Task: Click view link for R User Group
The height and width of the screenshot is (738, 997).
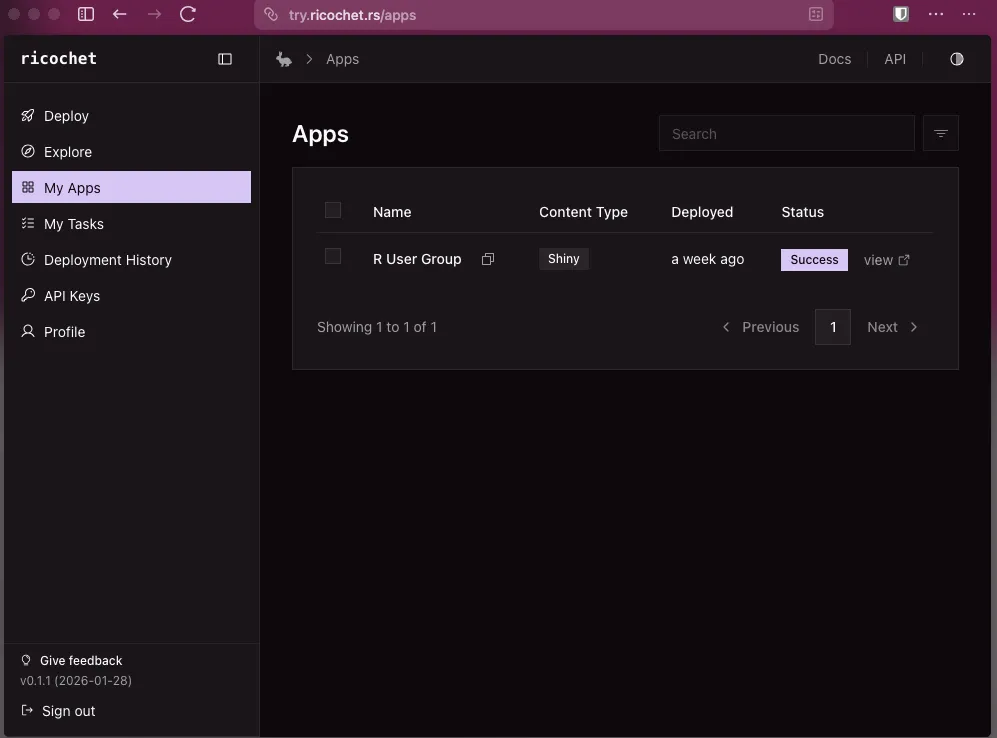Action: click(x=886, y=260)
